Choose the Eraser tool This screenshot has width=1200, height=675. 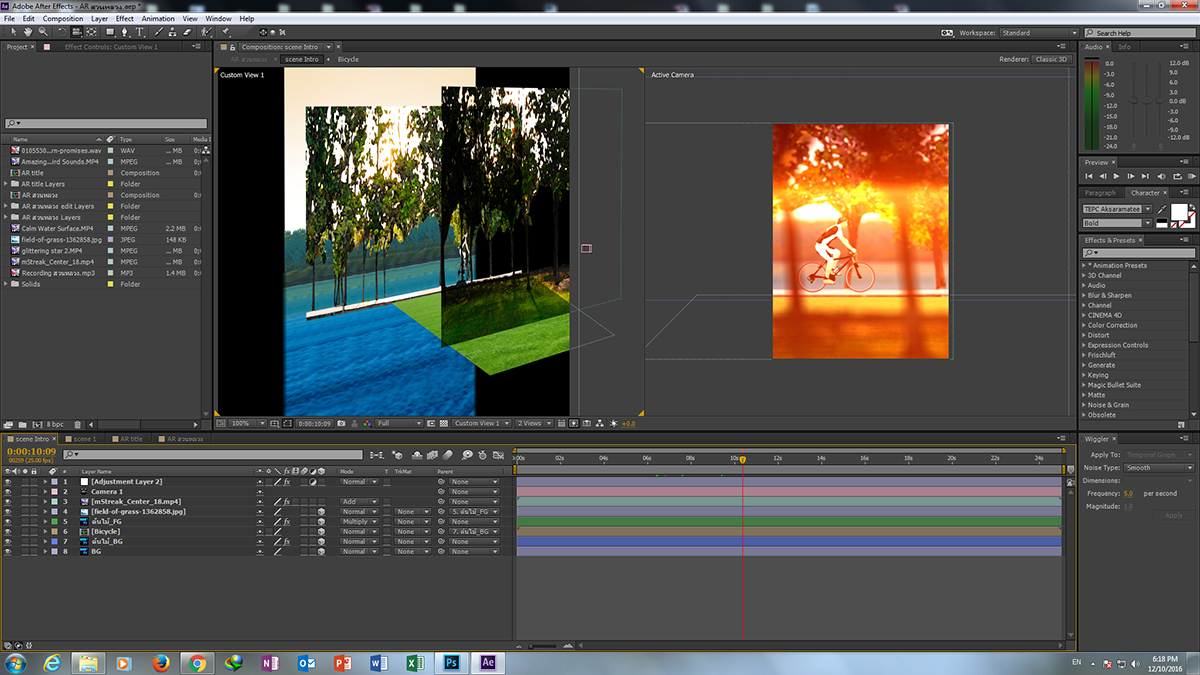185,32
